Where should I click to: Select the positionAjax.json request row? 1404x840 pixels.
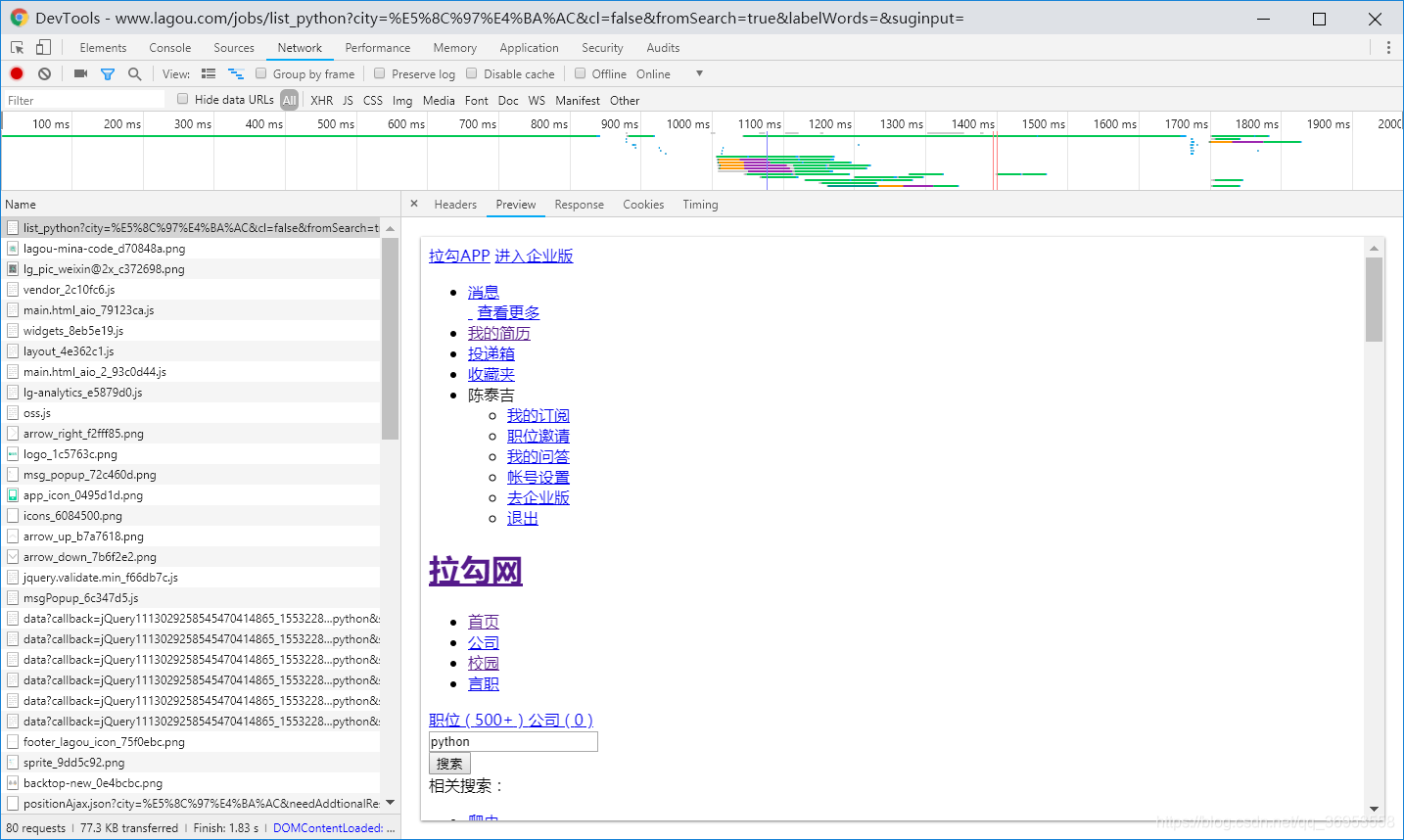(191, 803)
